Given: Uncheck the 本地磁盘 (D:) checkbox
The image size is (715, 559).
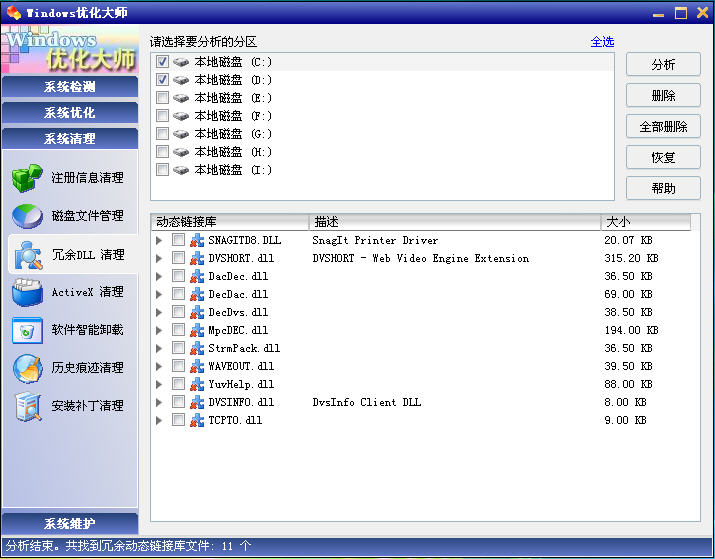Looking at the screenshot, I should [162, 80].
